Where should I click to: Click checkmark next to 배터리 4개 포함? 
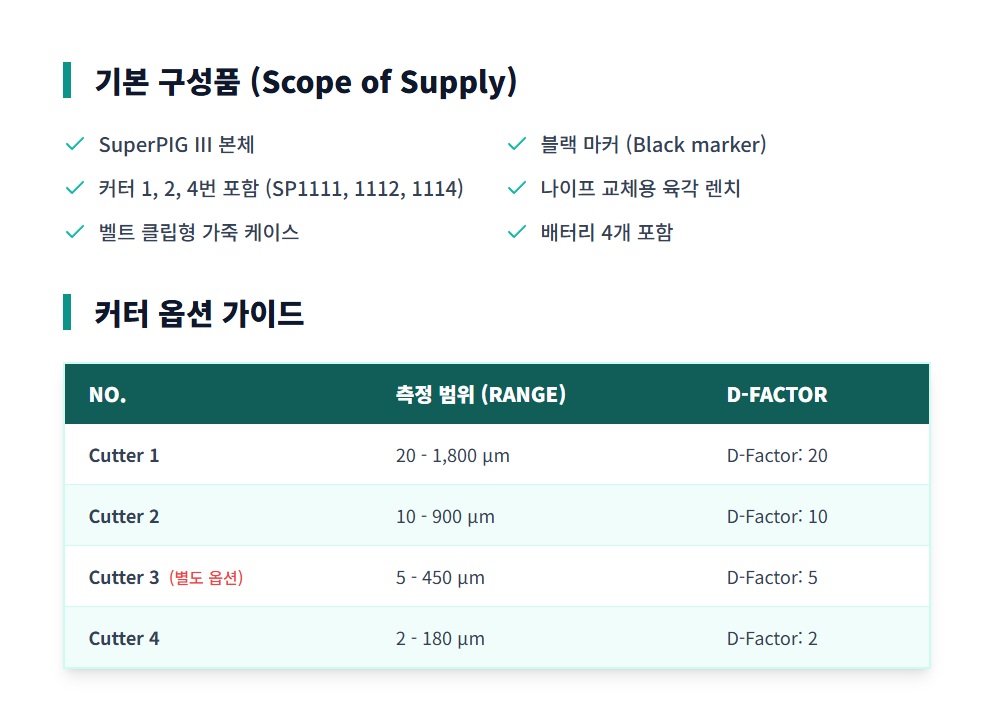(x=516, y=232)
